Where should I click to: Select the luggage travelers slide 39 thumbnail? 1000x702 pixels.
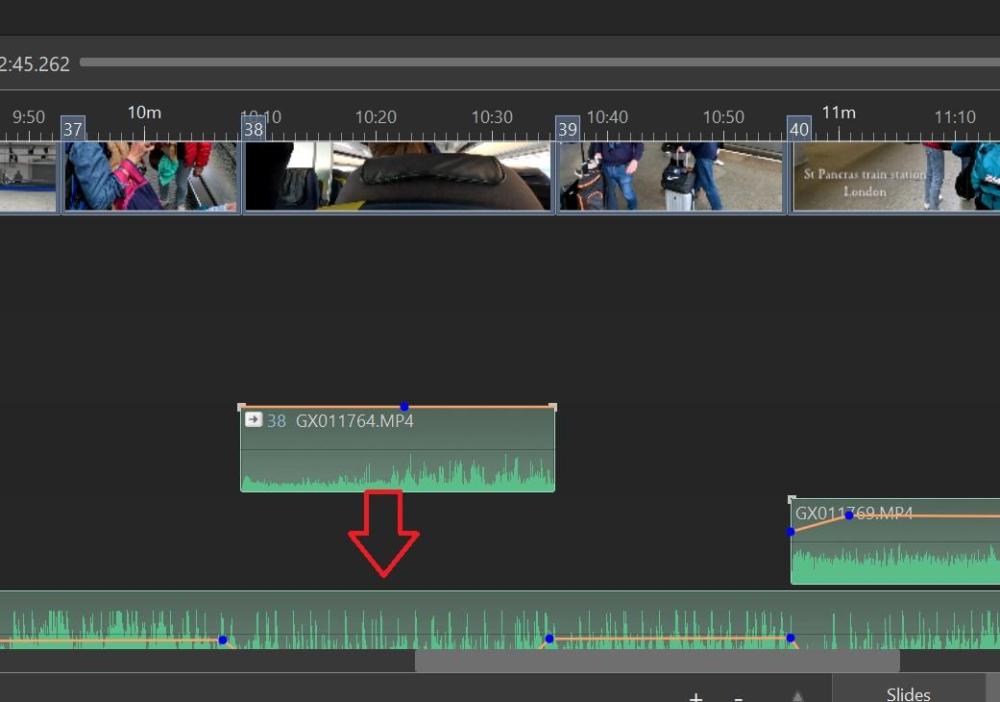tap(670, 177)
